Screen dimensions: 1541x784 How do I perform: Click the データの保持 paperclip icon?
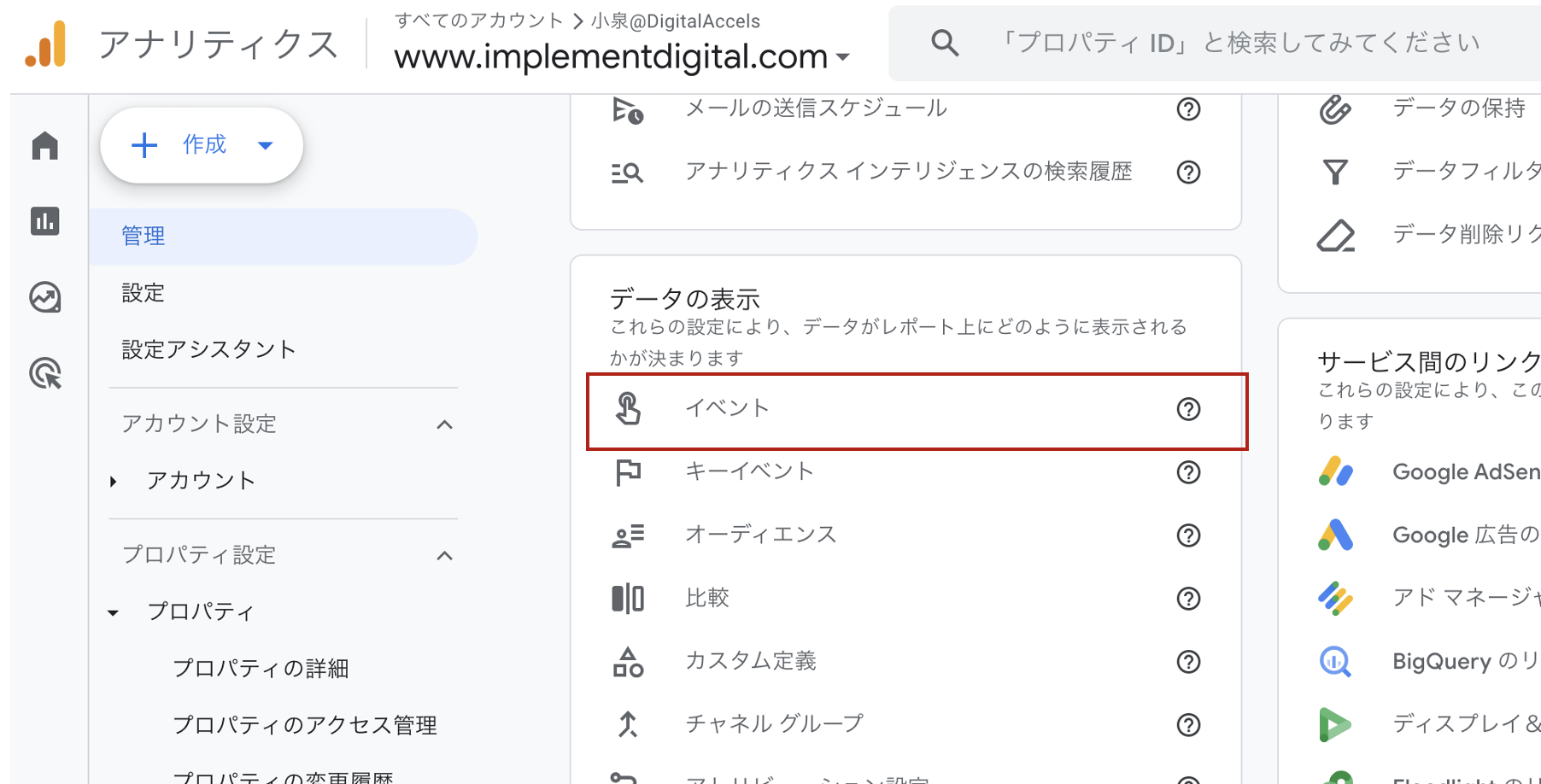1335,109
